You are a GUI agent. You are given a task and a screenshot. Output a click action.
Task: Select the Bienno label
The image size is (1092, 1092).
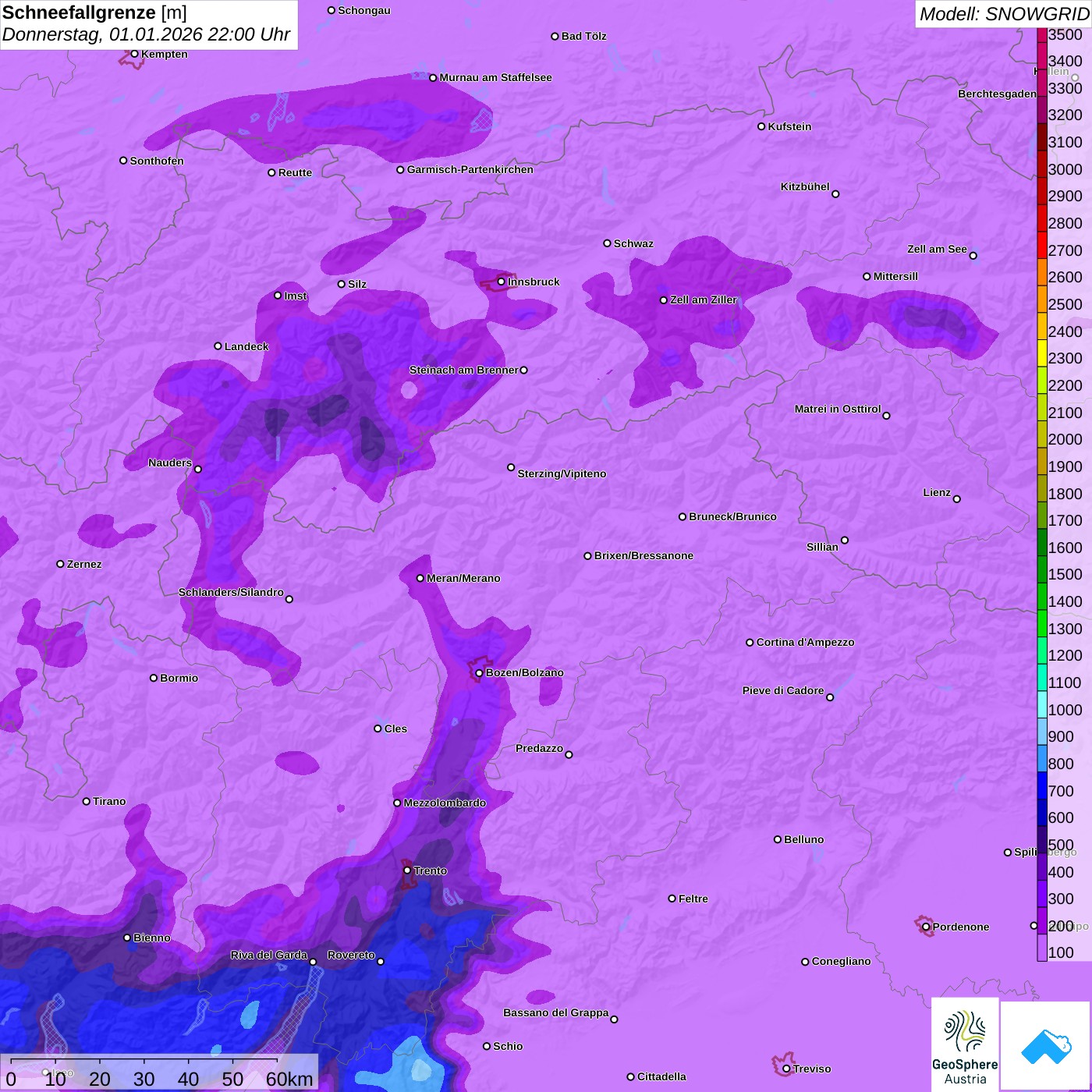(152, 938)
